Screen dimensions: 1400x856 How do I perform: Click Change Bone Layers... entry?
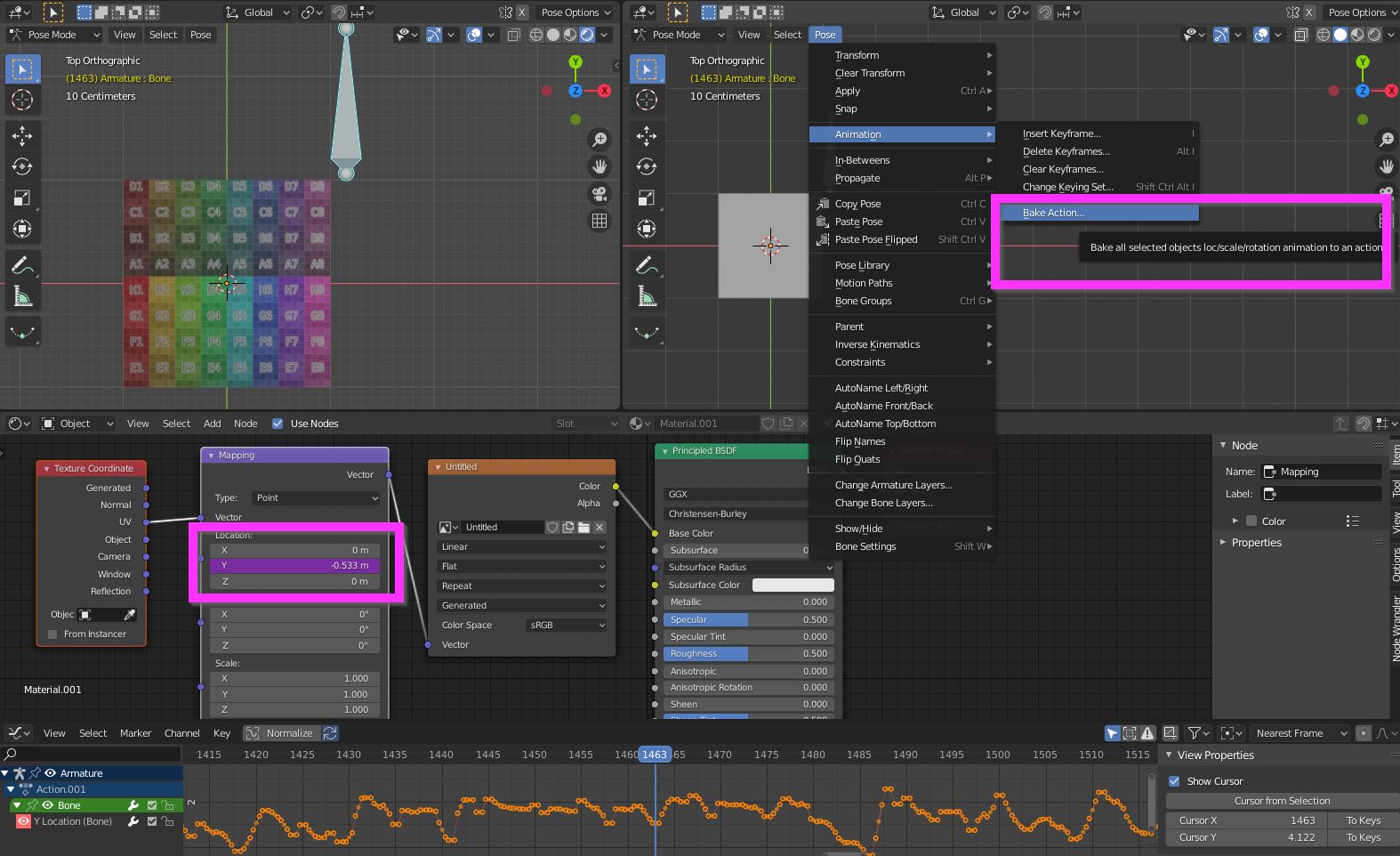point(902,503)
